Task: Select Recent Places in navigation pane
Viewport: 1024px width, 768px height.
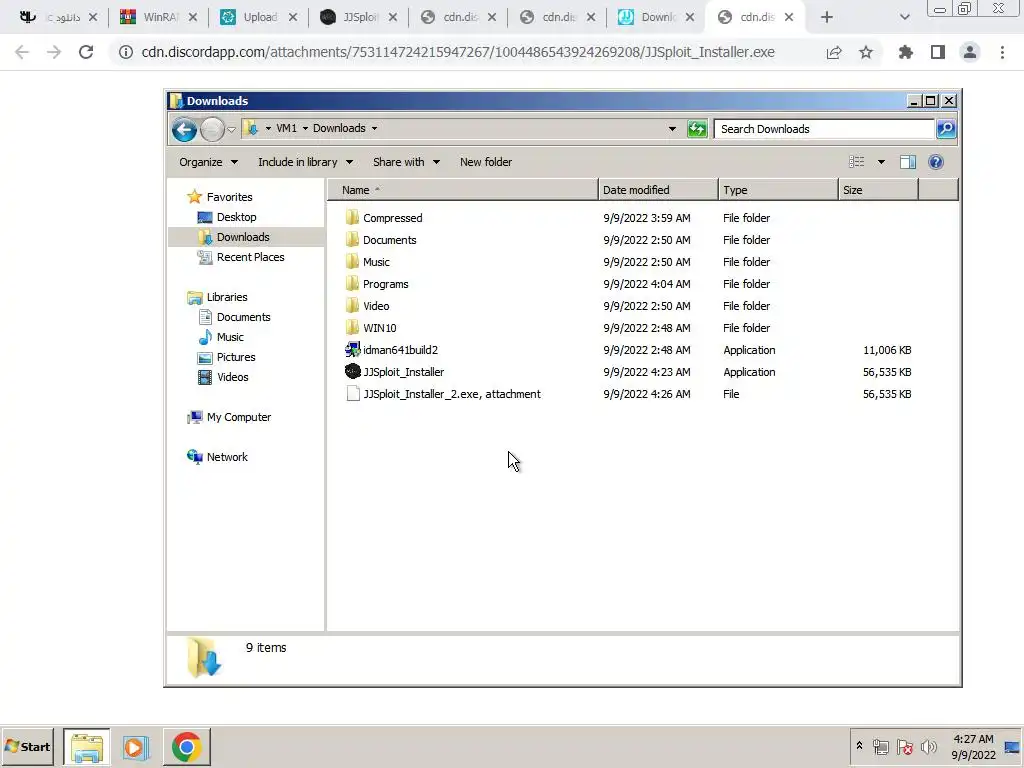Action: pyautogui.click(x=250, y=257)
